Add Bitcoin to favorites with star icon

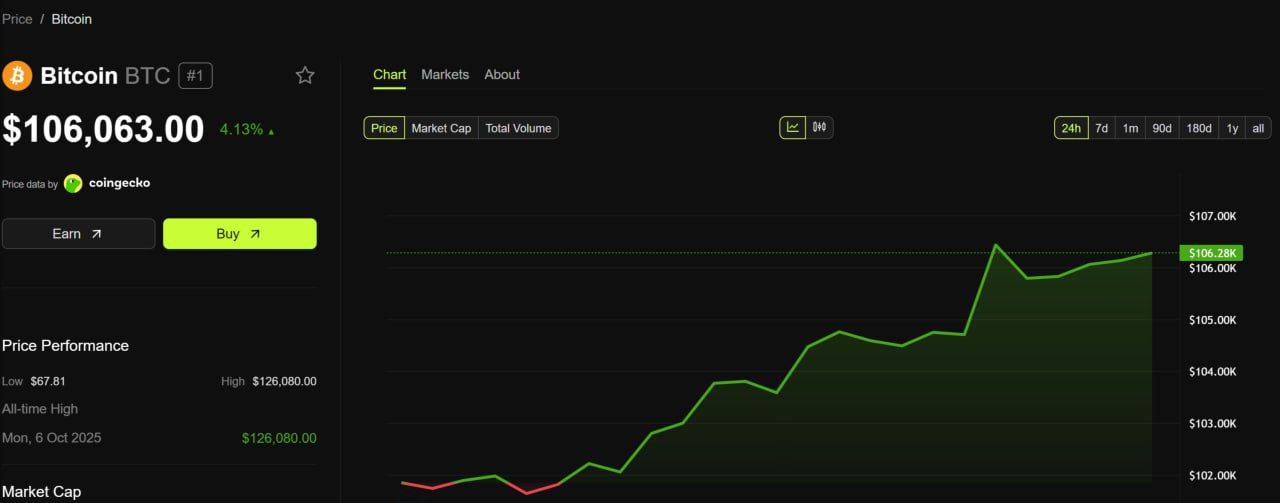click(x=305, y=75)
